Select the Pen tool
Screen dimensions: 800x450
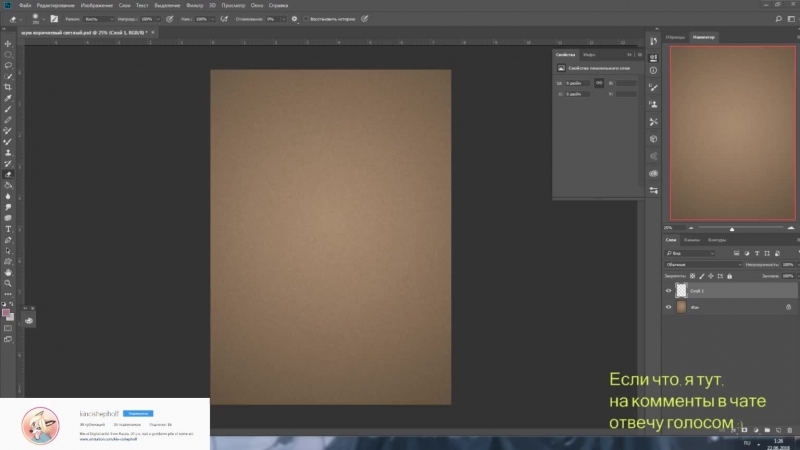pos(8,240)
